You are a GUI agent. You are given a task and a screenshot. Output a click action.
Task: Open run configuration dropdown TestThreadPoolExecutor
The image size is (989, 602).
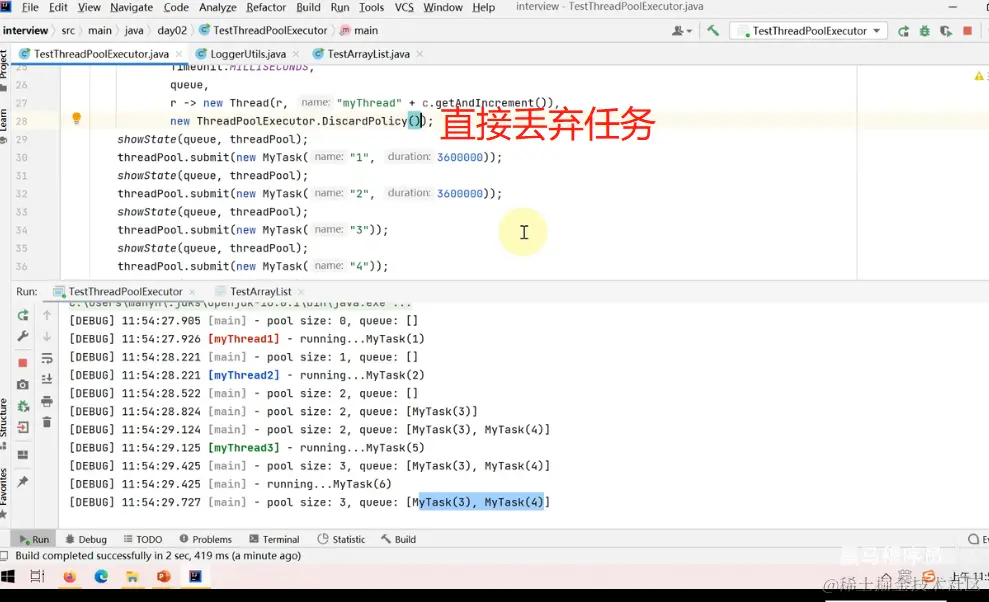[x=809, y=30]
